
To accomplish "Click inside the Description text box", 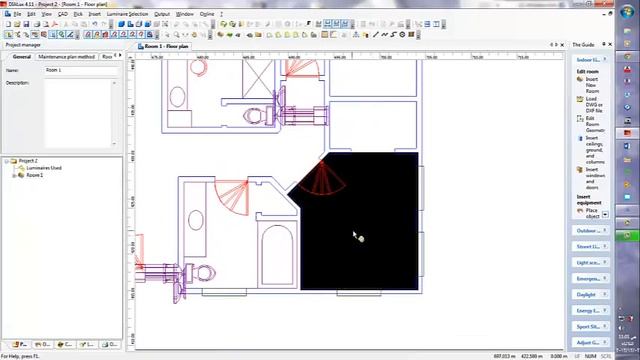I will click(x=78, y=113).
